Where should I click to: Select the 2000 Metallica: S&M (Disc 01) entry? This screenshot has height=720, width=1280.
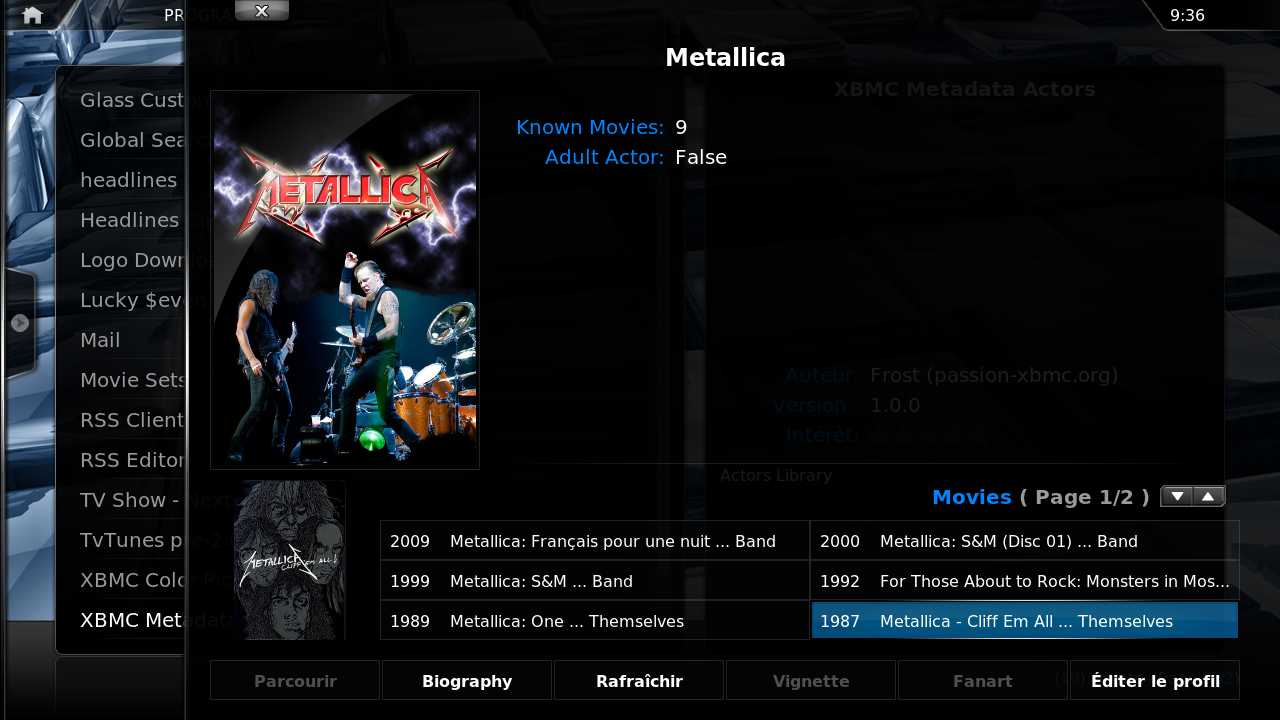pos(1025,541)
